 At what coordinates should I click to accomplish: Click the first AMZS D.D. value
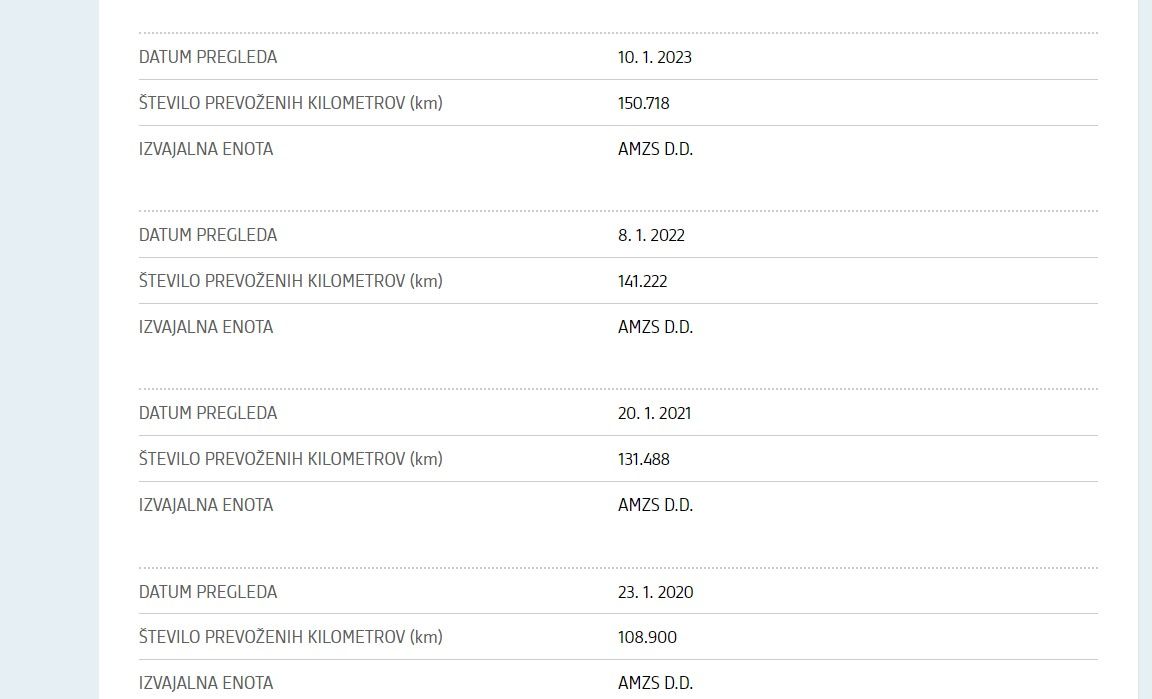[655, 148]
